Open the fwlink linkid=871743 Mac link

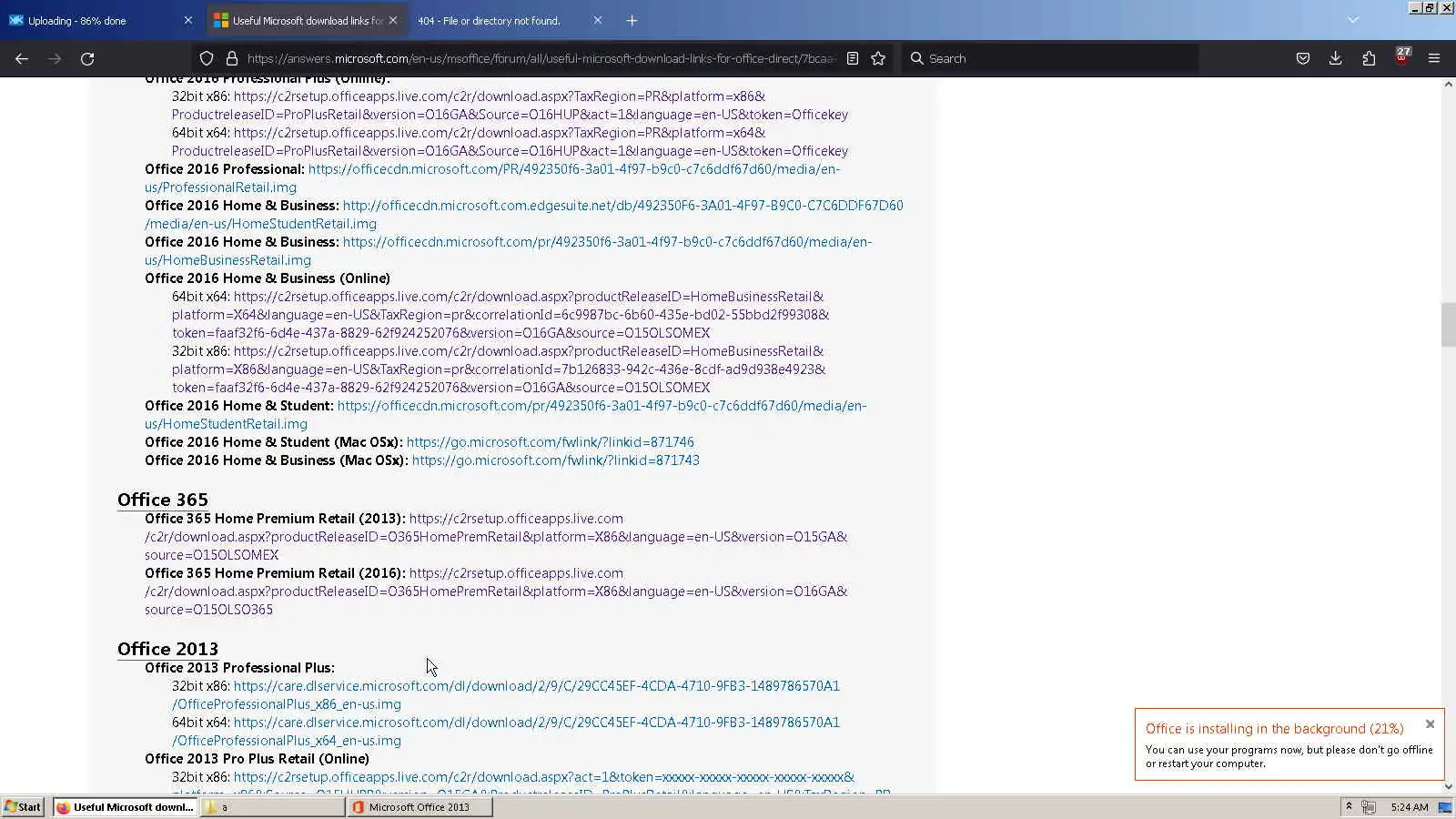pos(555,460)
